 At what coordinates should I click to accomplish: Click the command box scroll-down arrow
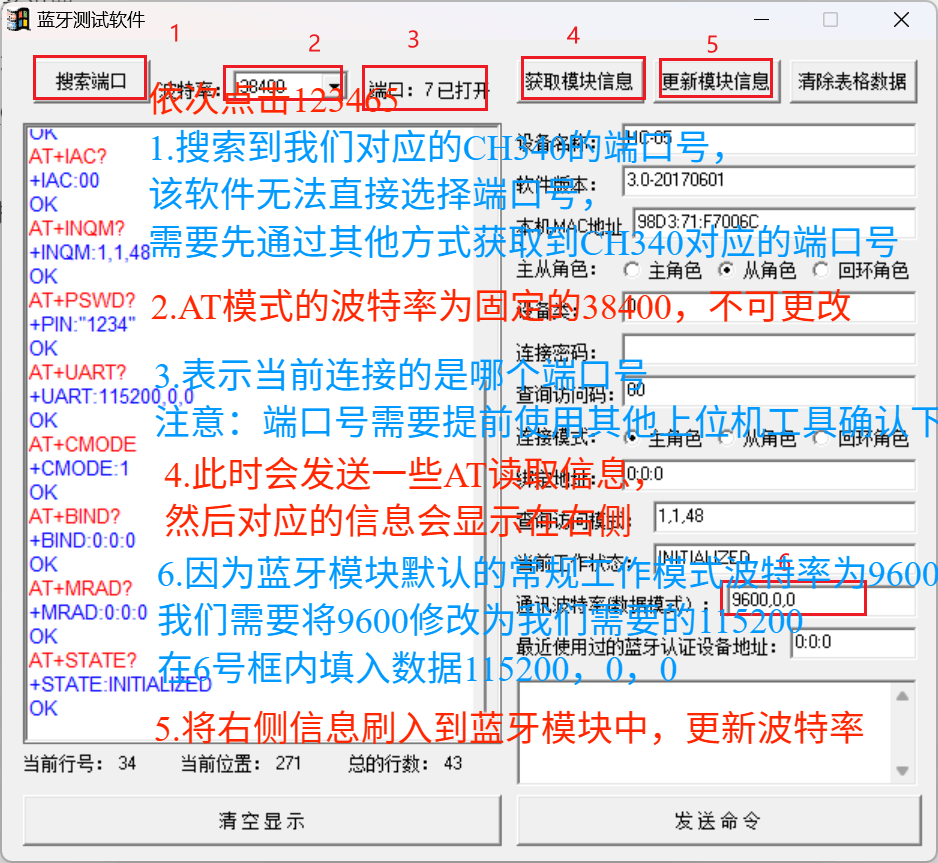(903, 770)
